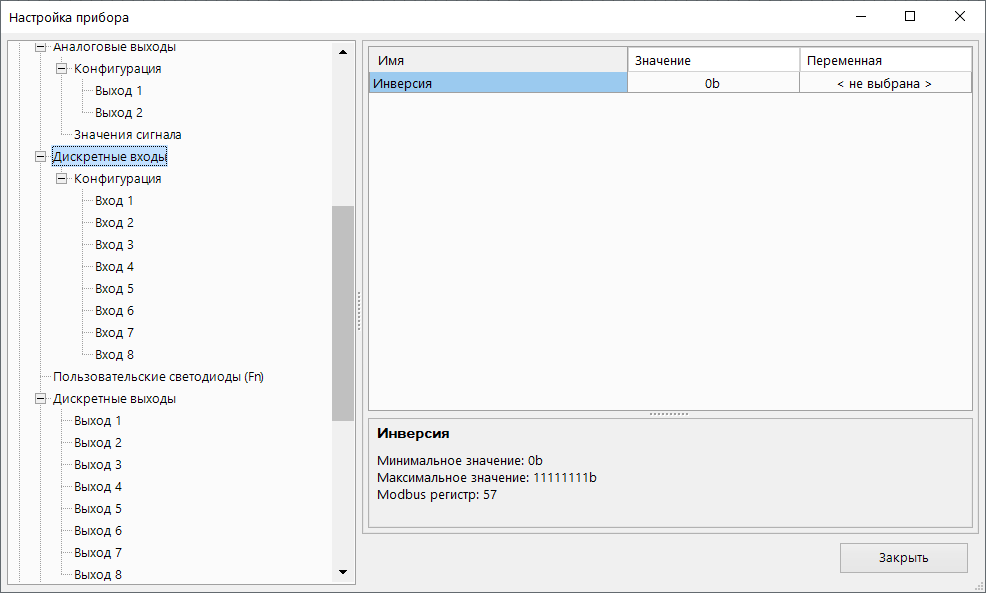Screen dimensions: 986x593
Task: Select Вход 8 in the tree
Action: [114, 355]
